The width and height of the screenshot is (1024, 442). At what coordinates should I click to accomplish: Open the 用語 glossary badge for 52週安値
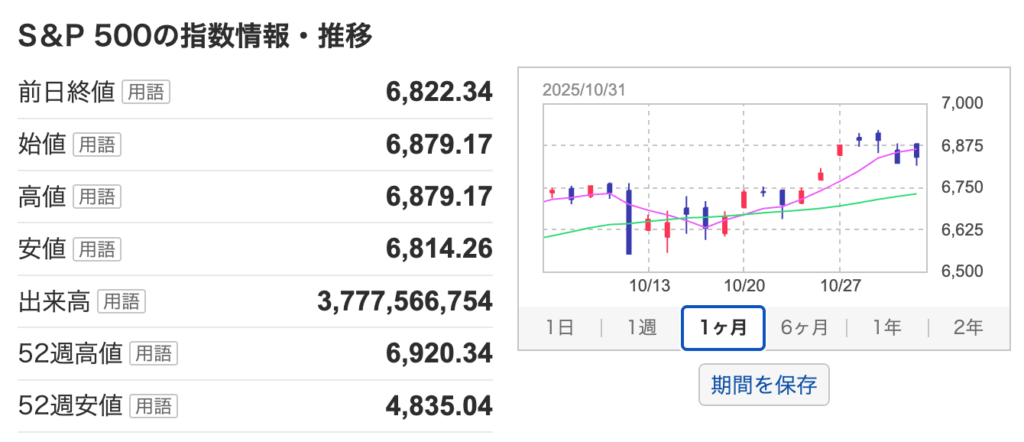click(153, 405)
